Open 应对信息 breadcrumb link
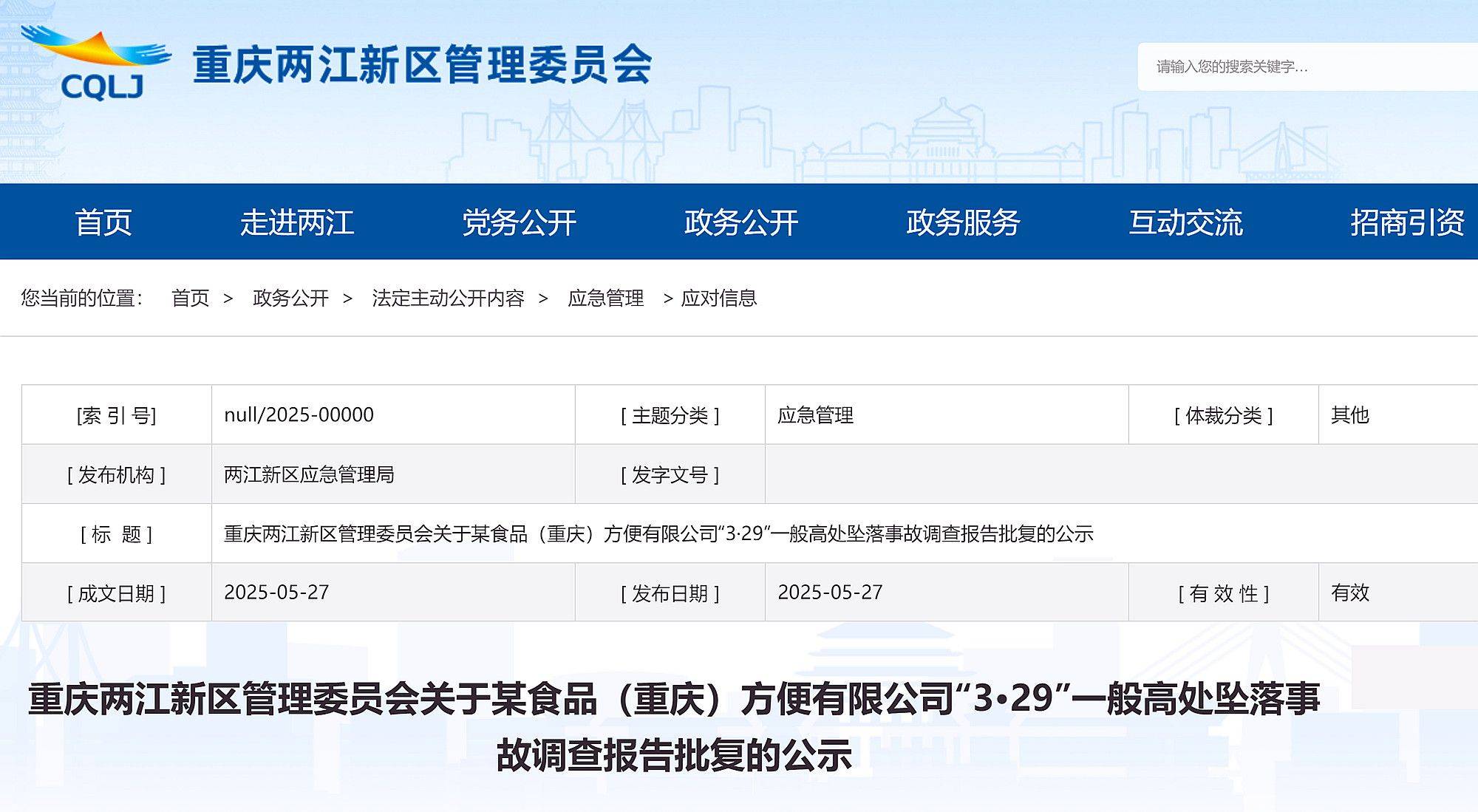 (x=719, y=298)
